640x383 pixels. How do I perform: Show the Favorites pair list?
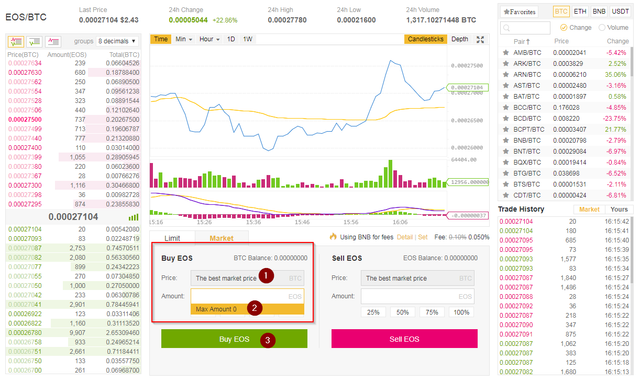pos(520,12)
